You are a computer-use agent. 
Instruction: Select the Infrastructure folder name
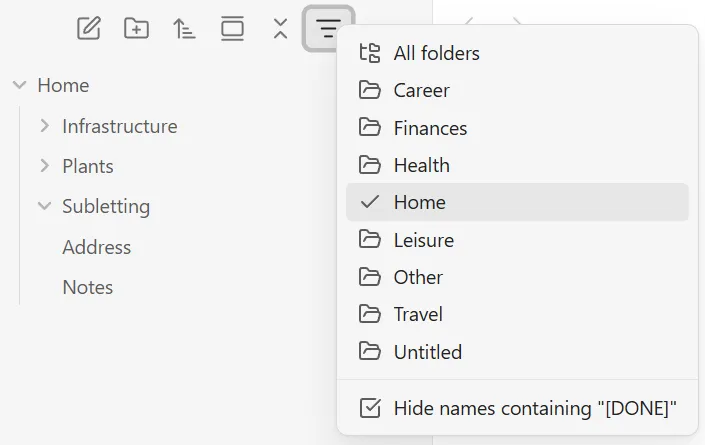(x=120, y=126)
